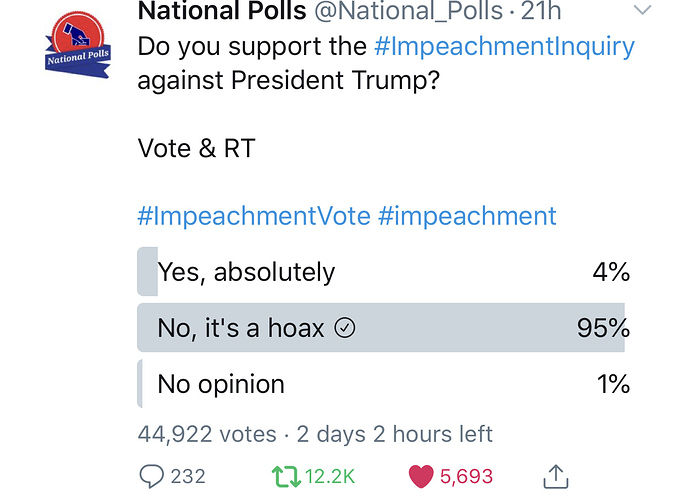View the 12.2K retweets count
683x499 pixels.
330,476
